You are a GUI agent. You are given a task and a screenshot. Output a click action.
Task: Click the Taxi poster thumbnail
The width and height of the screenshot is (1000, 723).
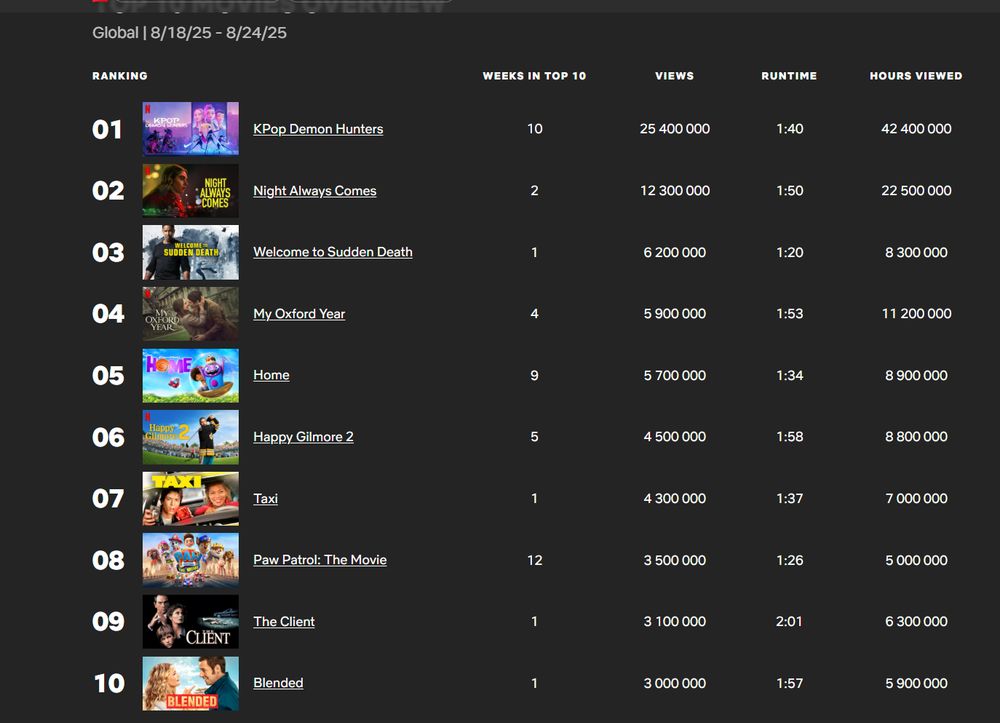click(x=191, y=499)
